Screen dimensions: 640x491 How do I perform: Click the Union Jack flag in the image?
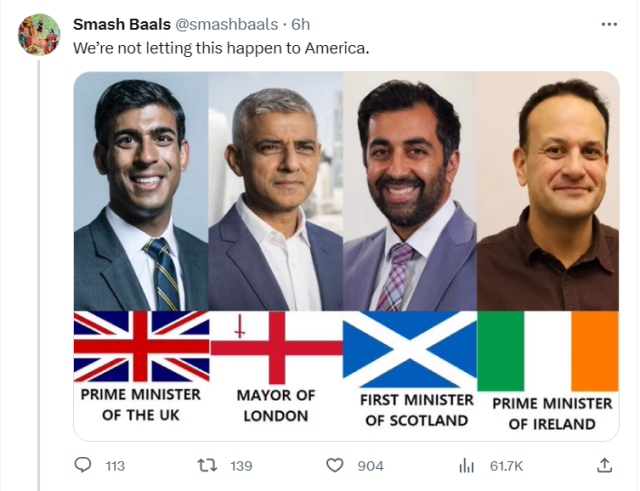pyautogui.click(x=141, y=346)
